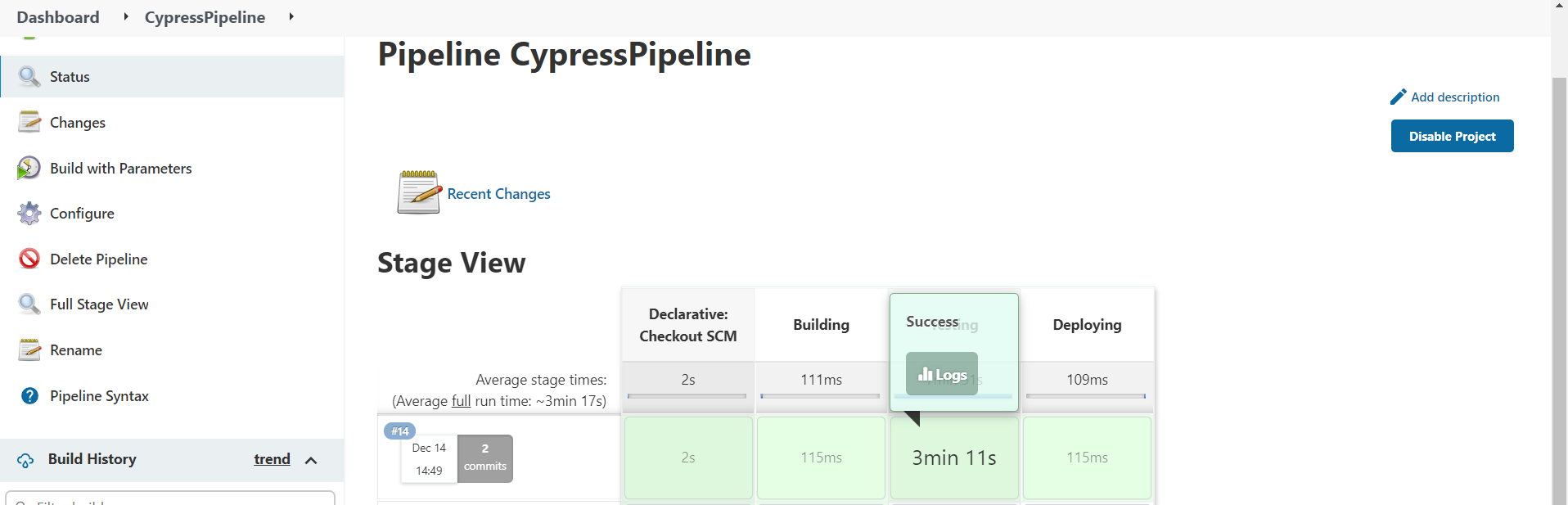Open the Recent Changes link

click(498, 194)
